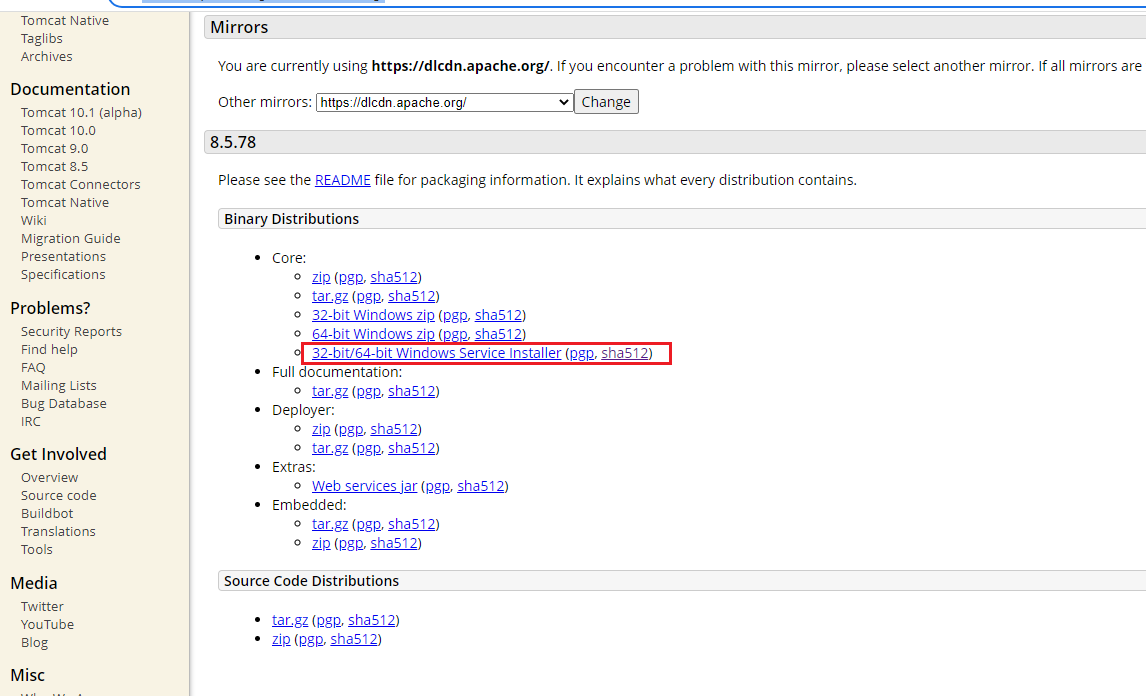
Task: Open the Presentations link
Action: click(64, 257)
